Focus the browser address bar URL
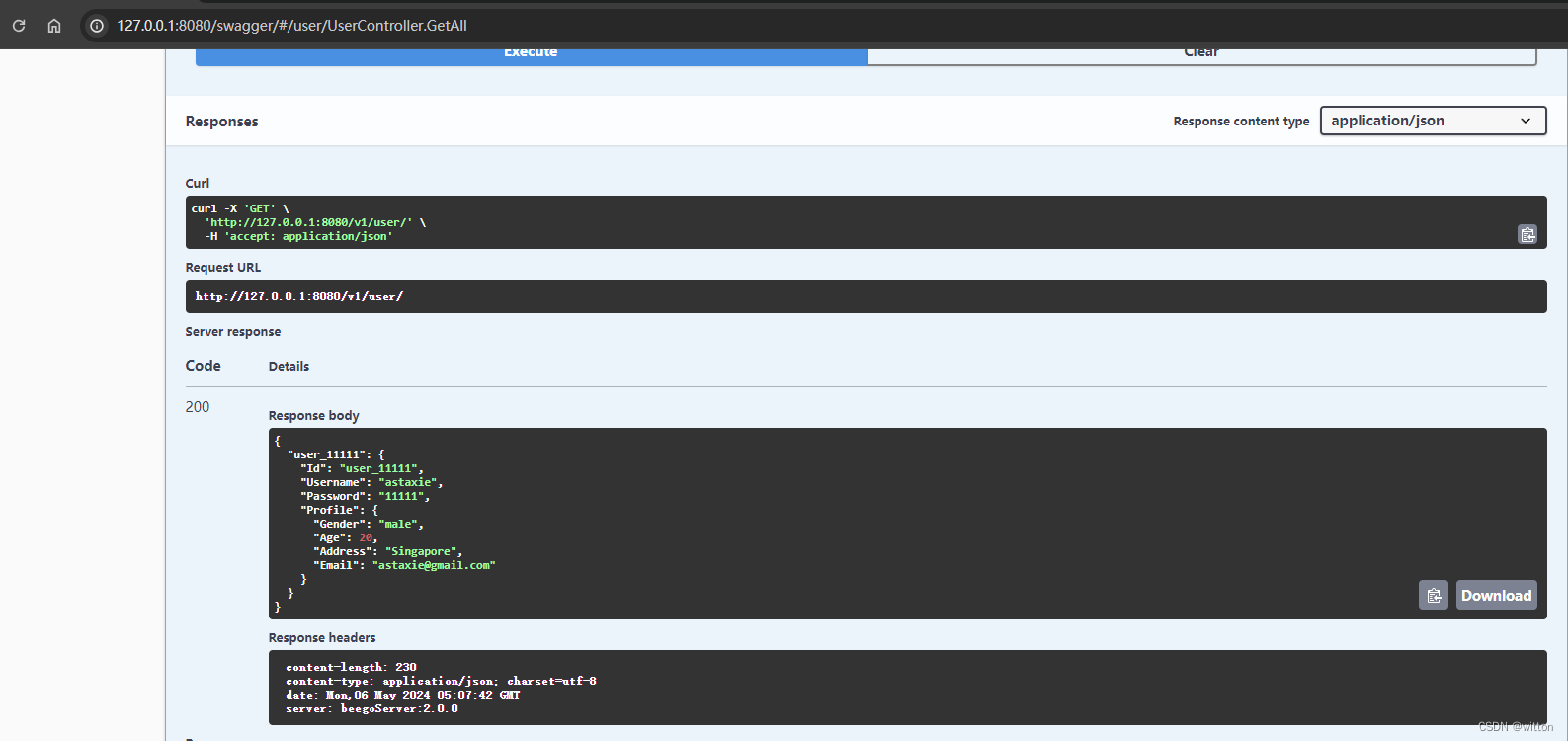The height and width of the screenshot is (741, 1568). click(291, 26)
